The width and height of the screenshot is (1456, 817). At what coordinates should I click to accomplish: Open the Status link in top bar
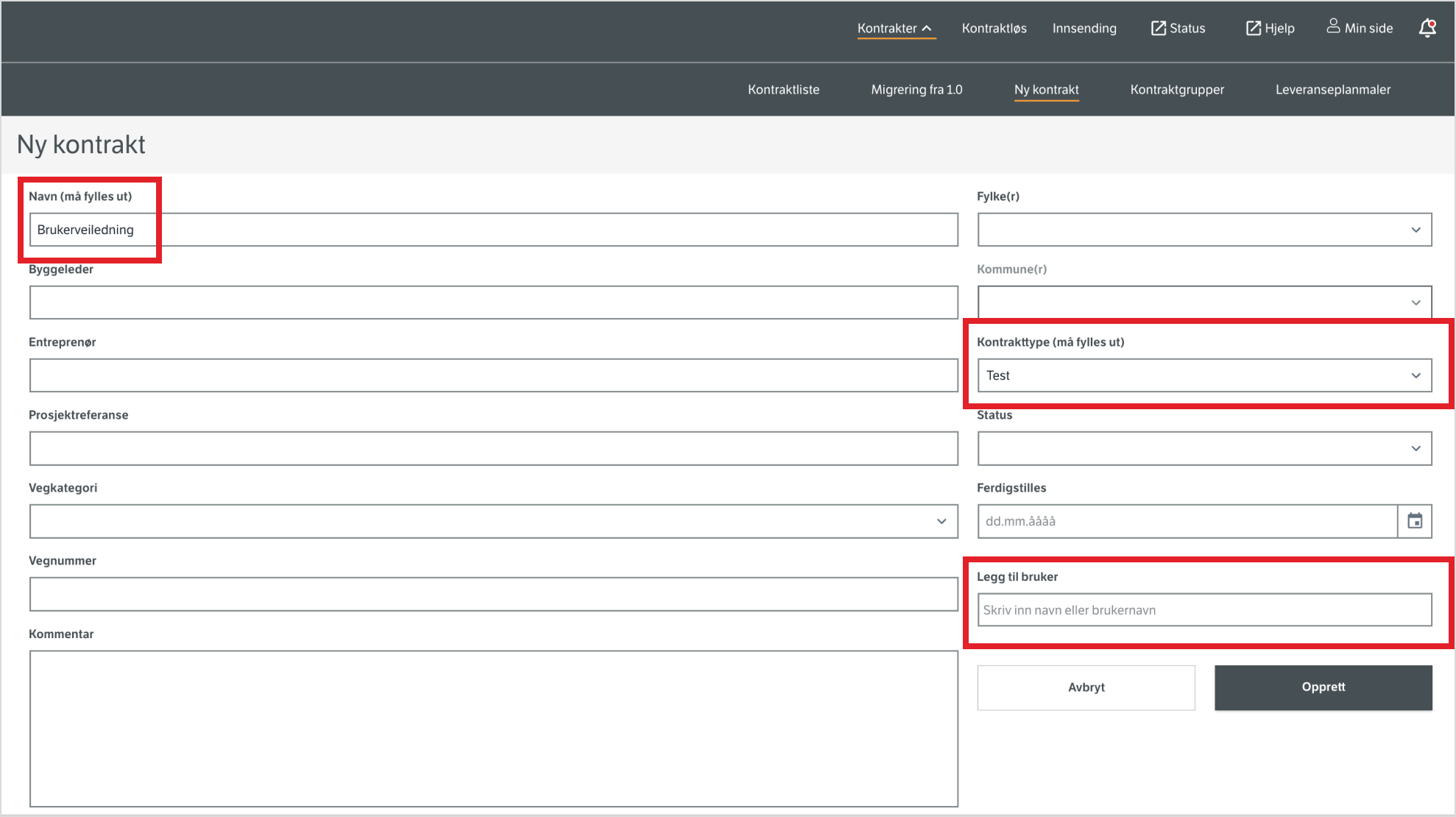1178,28
